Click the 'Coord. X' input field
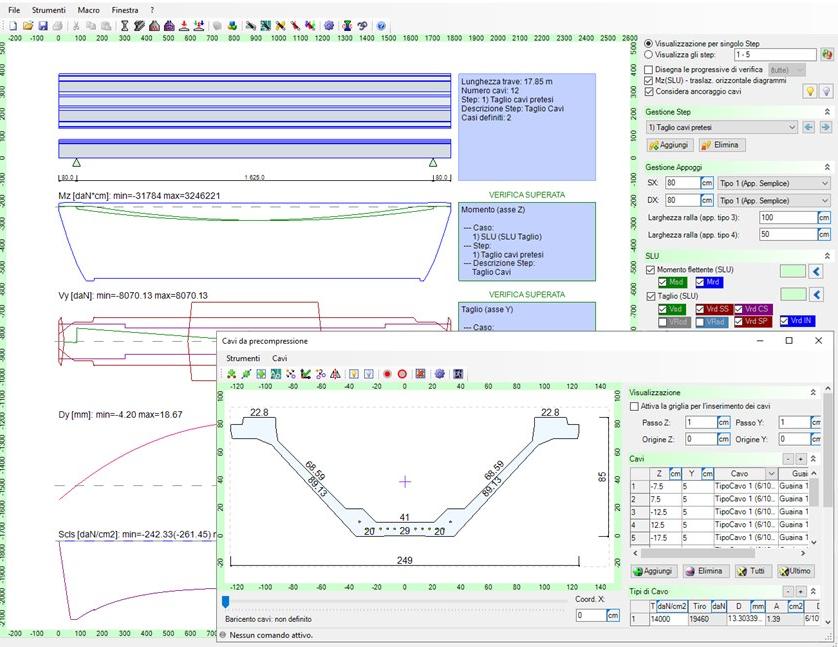Viewport: 838px width, 647px height. (x=592, y=615)
